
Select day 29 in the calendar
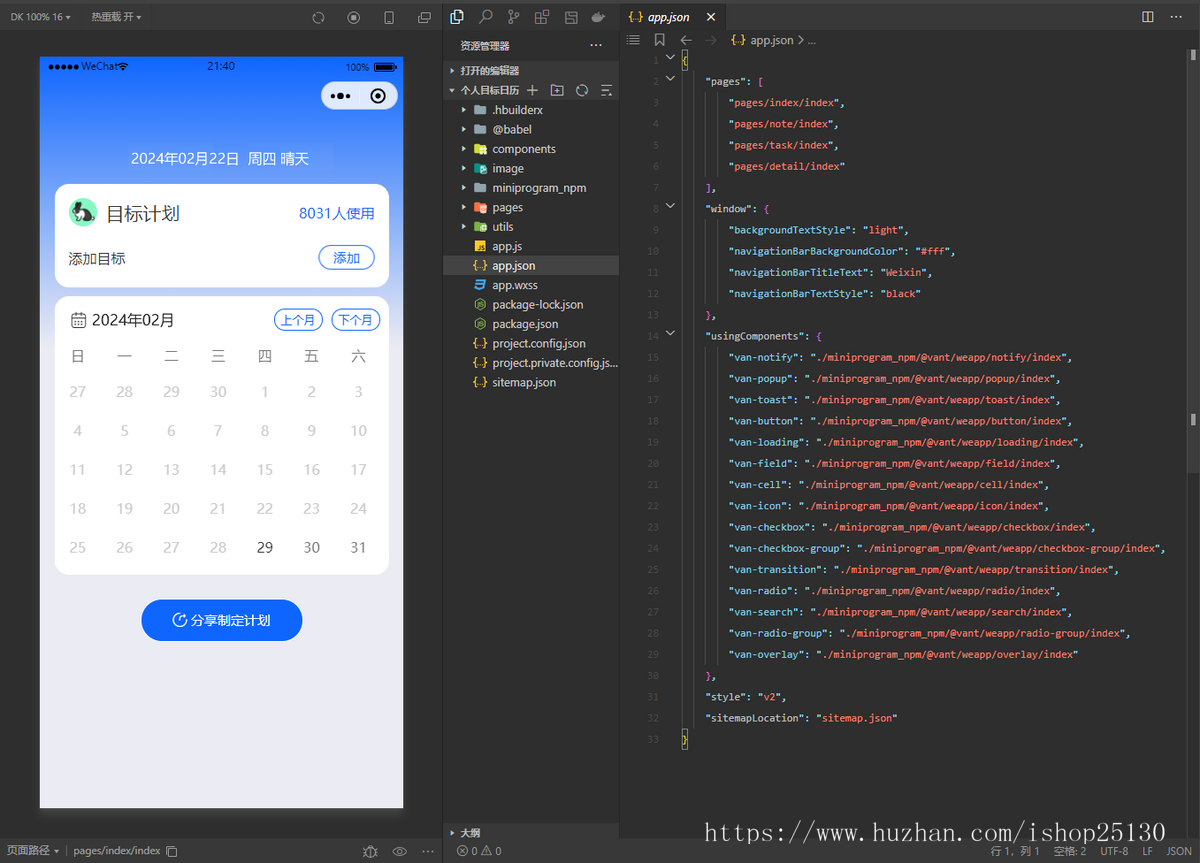pos(265,547)
